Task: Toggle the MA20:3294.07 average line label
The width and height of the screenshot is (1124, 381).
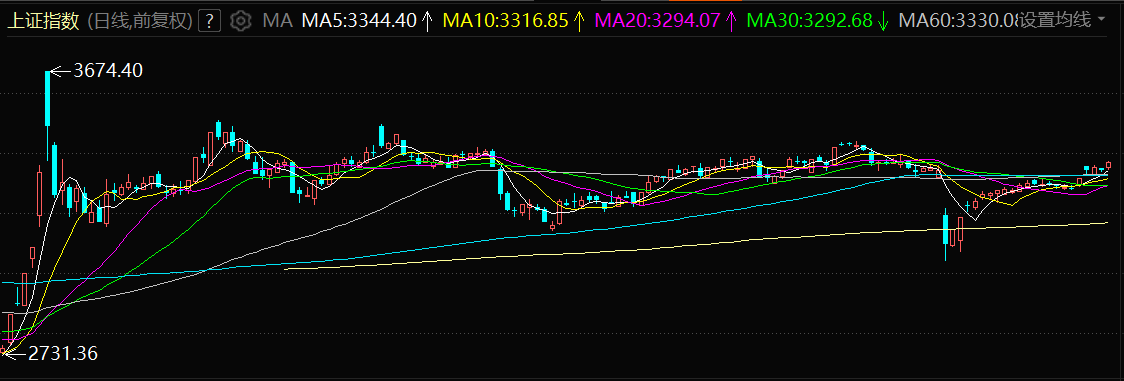Action: coord(658,21)
